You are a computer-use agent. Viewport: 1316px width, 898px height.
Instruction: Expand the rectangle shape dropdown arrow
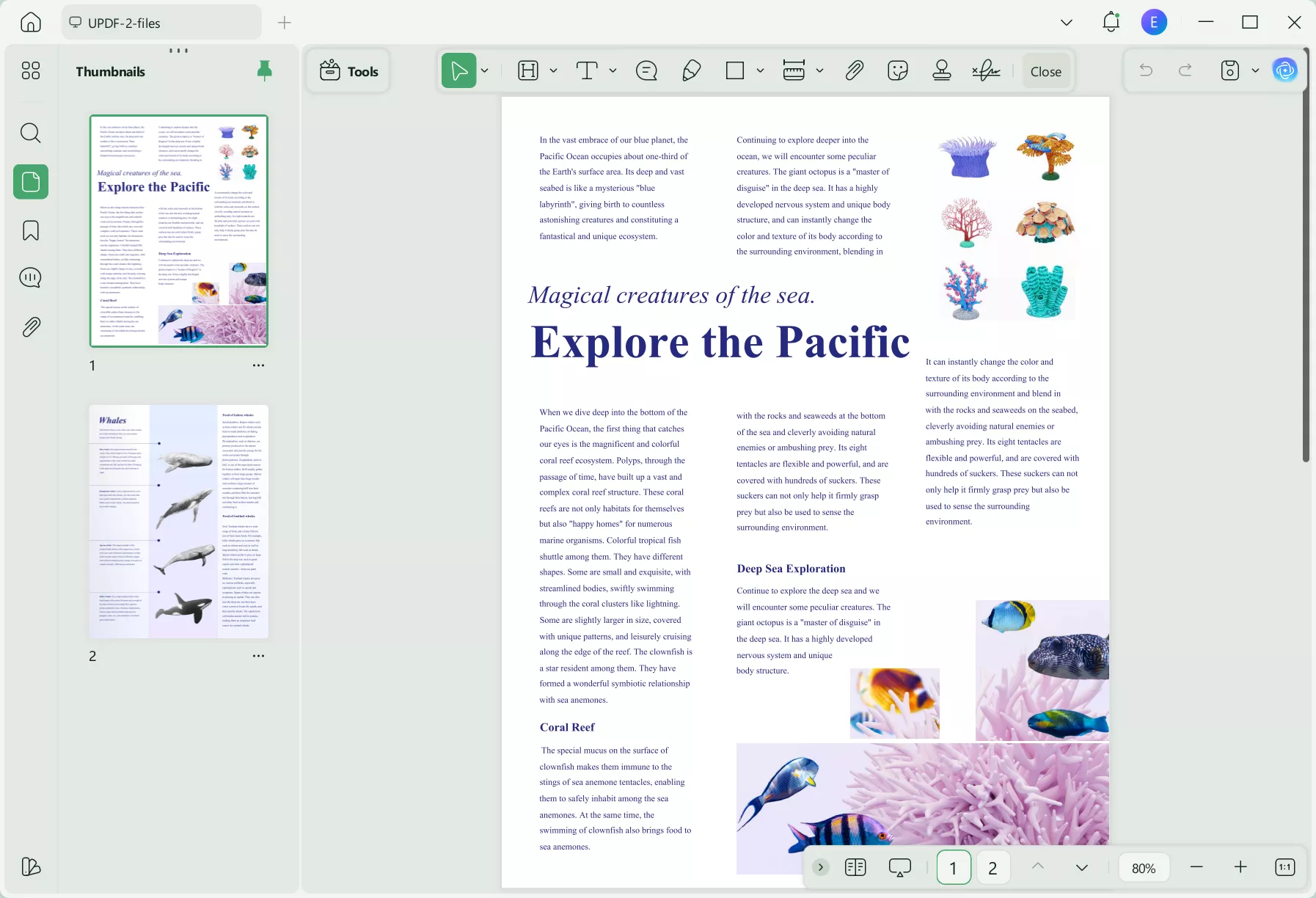tap(761, 71)
